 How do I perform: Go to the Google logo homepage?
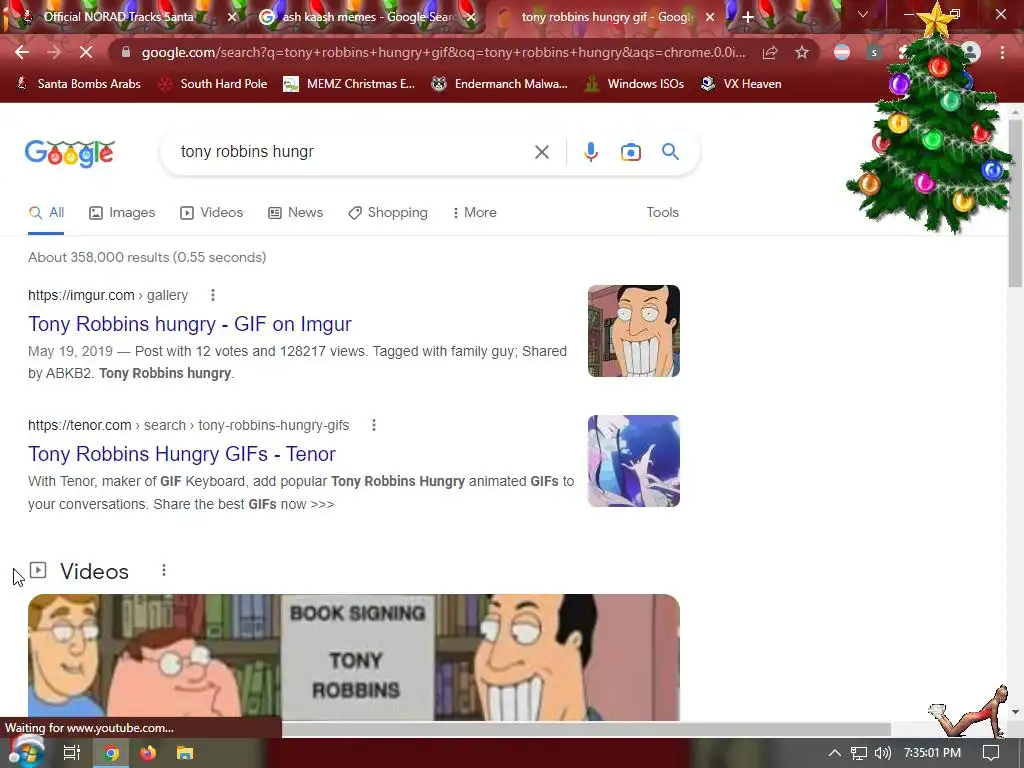click(70, 153)
